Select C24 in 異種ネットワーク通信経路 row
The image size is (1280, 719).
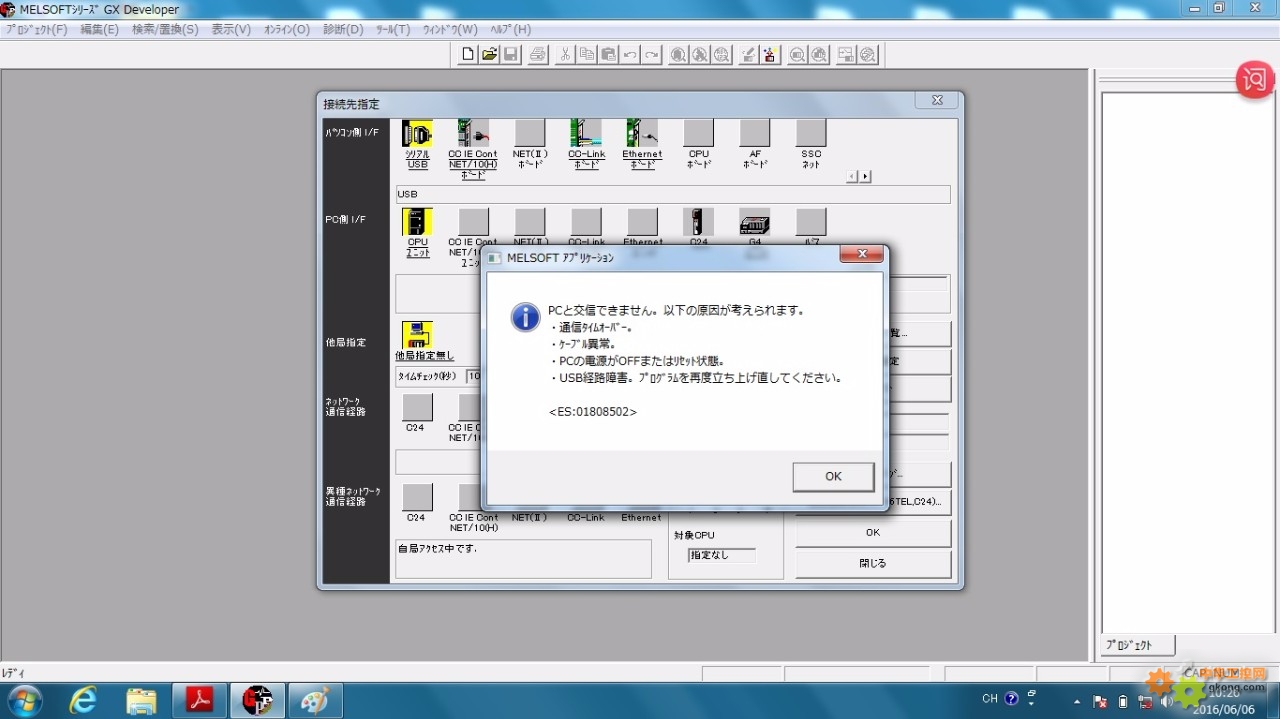click(x=417, y=497)
